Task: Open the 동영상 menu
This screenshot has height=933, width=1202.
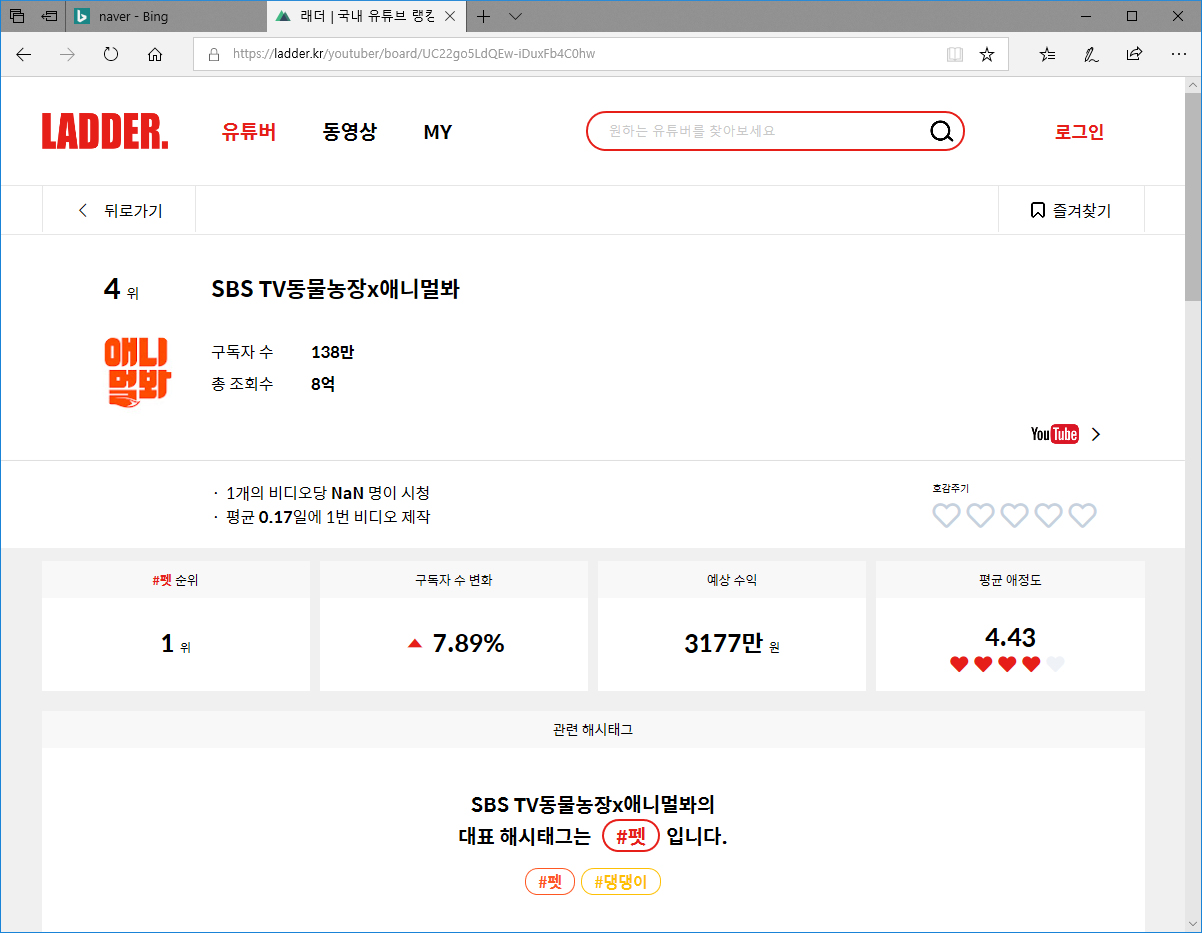Action: tap(350, 132)
